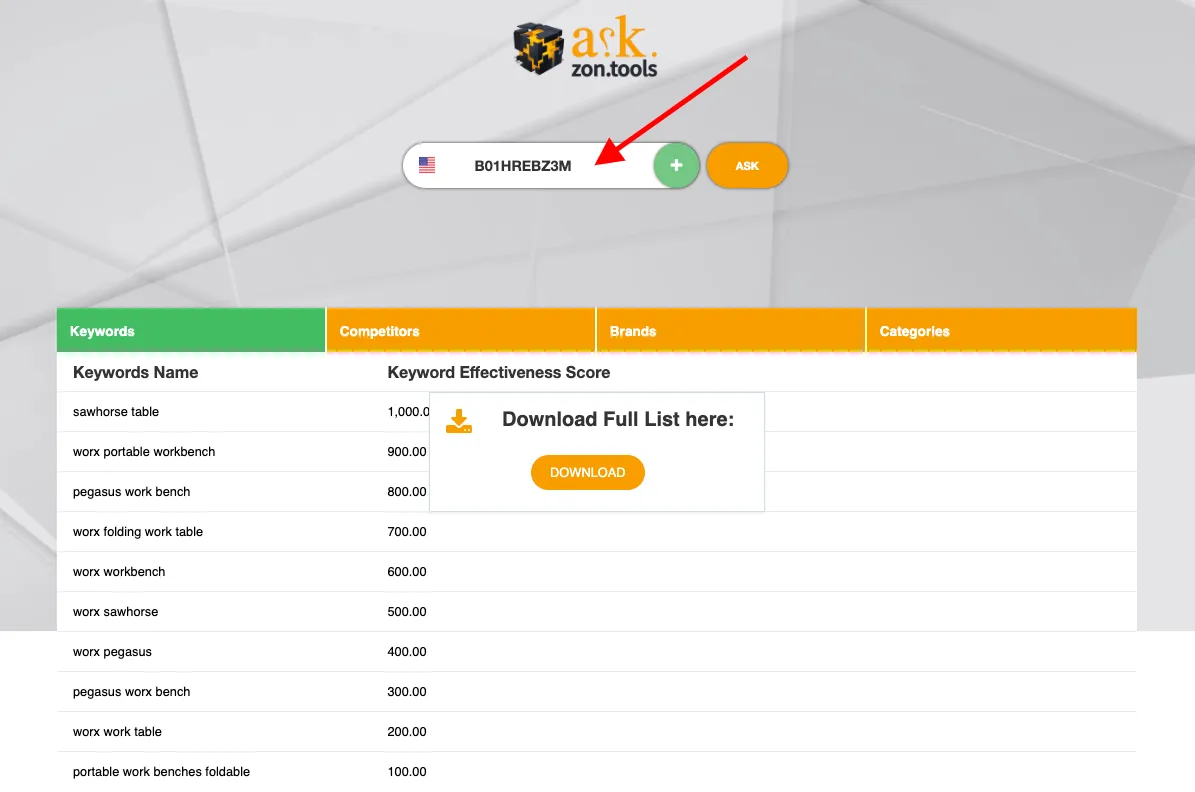Click the orange download arrow icon
Screen dimensions: 1195x792
[459, 421]
